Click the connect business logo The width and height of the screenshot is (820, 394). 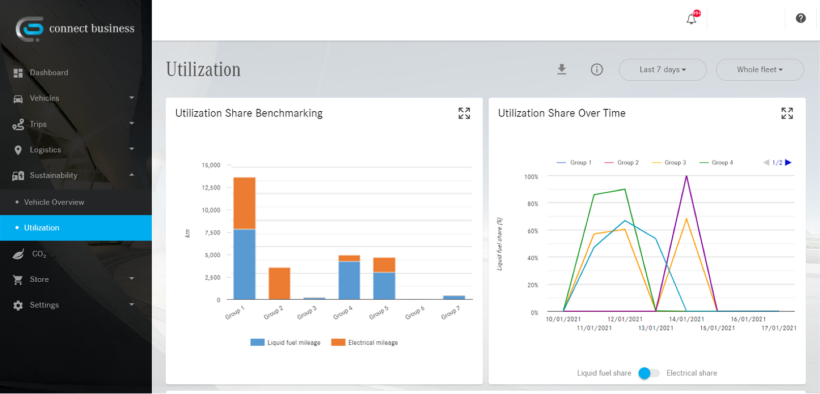coord(75,28)
